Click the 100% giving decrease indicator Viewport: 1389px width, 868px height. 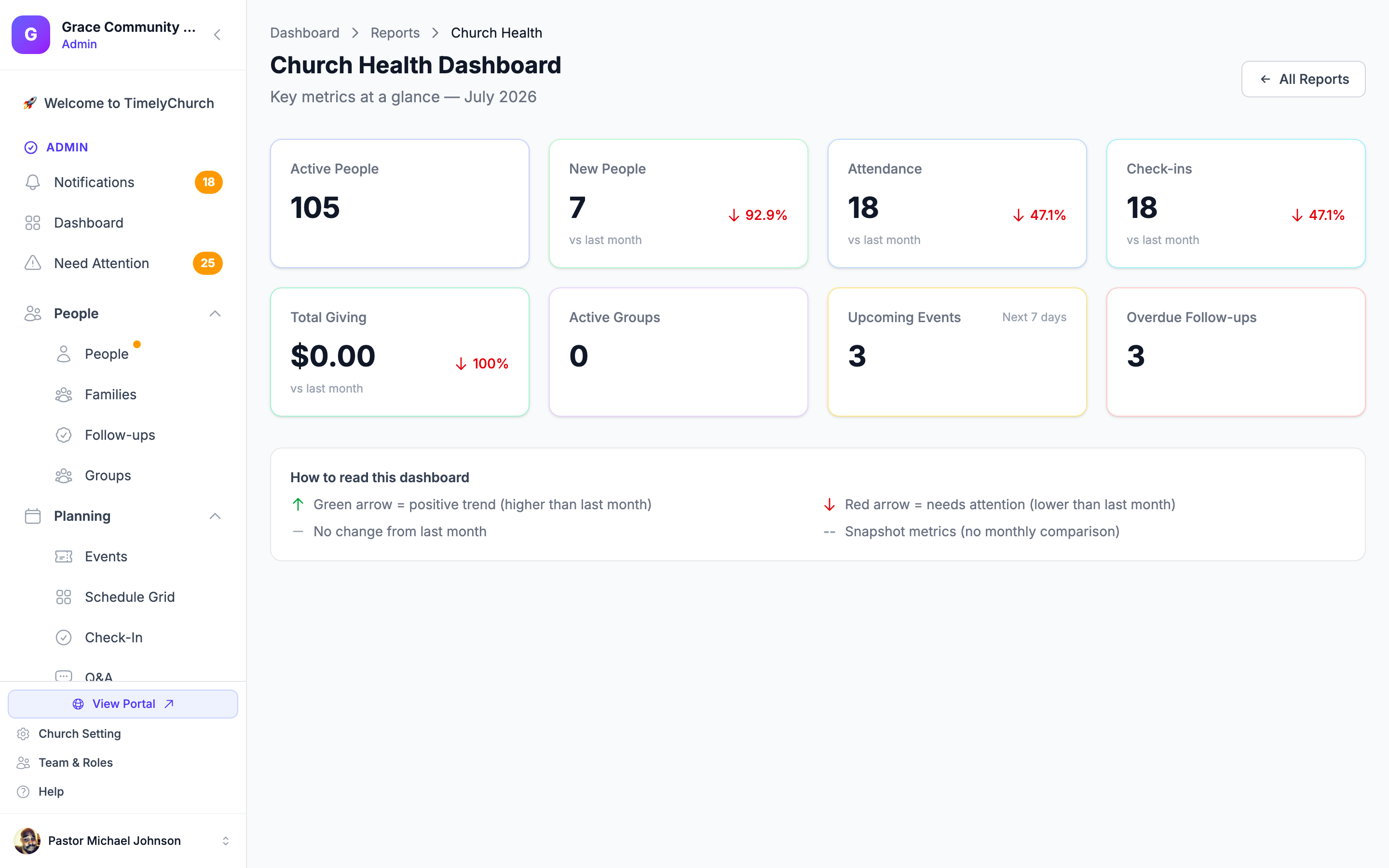(481, 364)
